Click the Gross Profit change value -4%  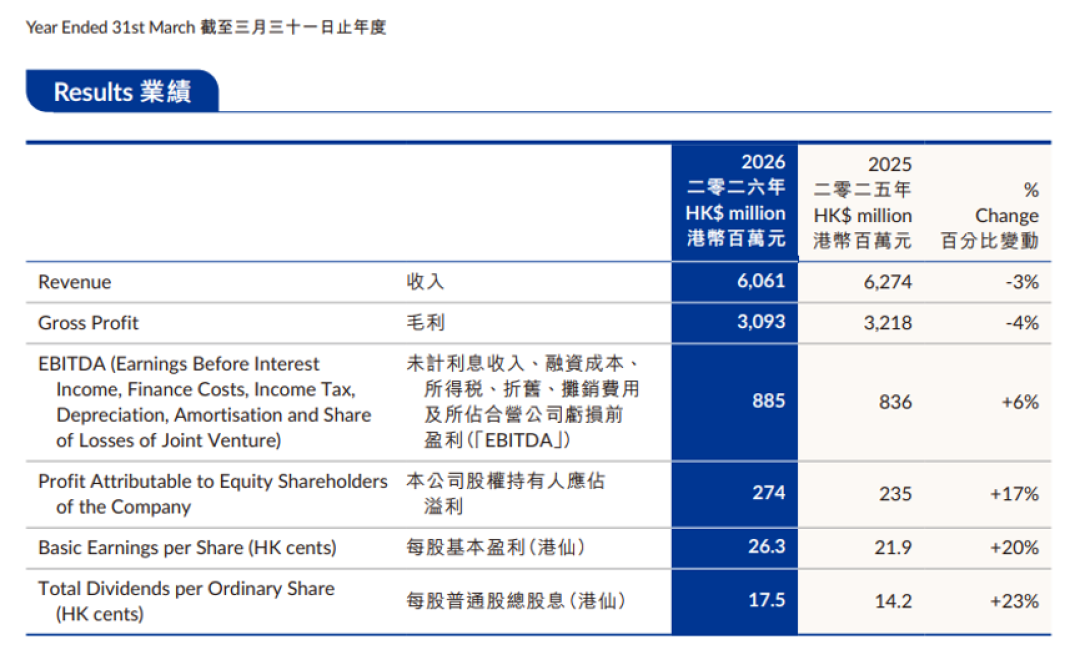tap(1022, 323)
